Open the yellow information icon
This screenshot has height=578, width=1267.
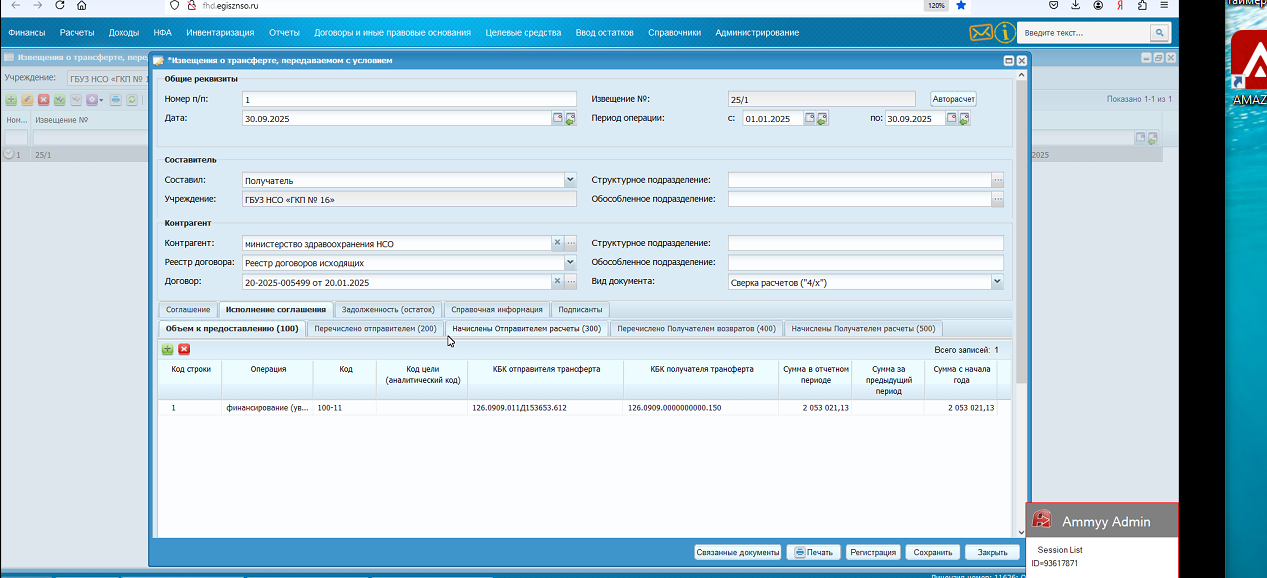pos(1005,33)
